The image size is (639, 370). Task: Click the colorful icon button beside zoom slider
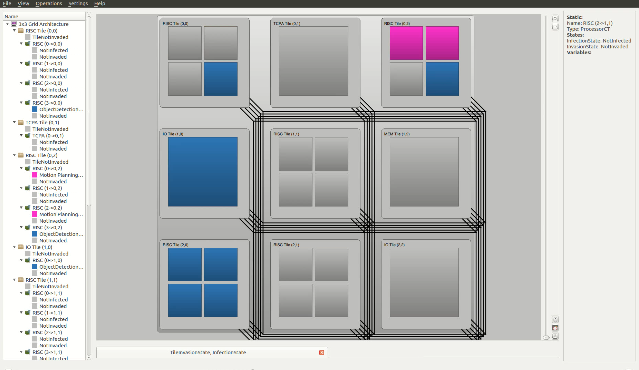click(x=555, y=328)
